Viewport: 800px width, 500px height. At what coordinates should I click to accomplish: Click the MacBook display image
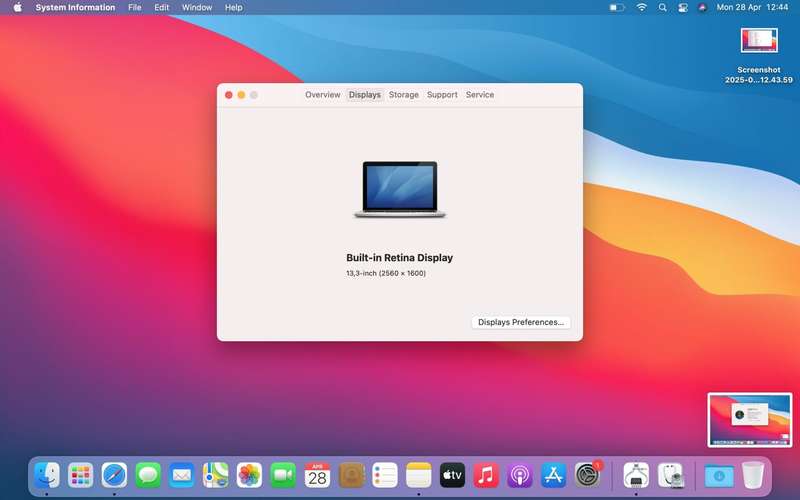[400, 190]
